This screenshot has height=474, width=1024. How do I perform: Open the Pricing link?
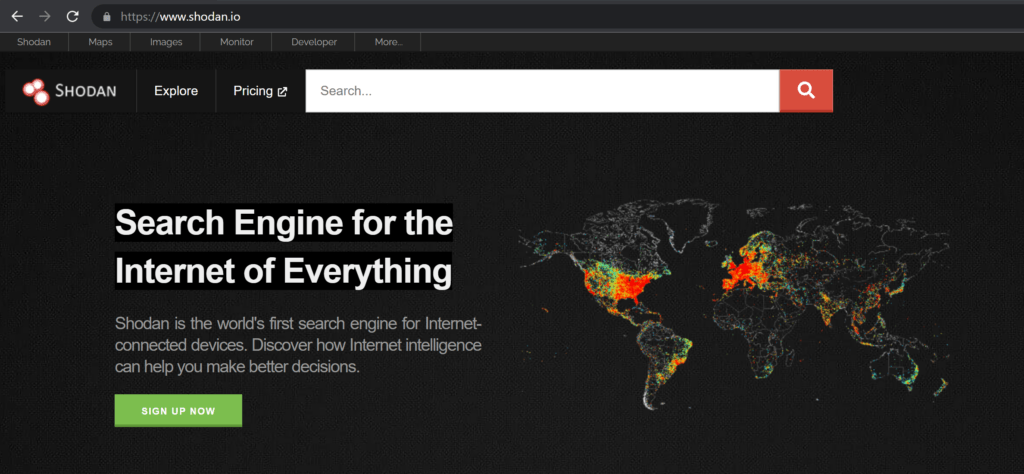click(x=260, y=91)
